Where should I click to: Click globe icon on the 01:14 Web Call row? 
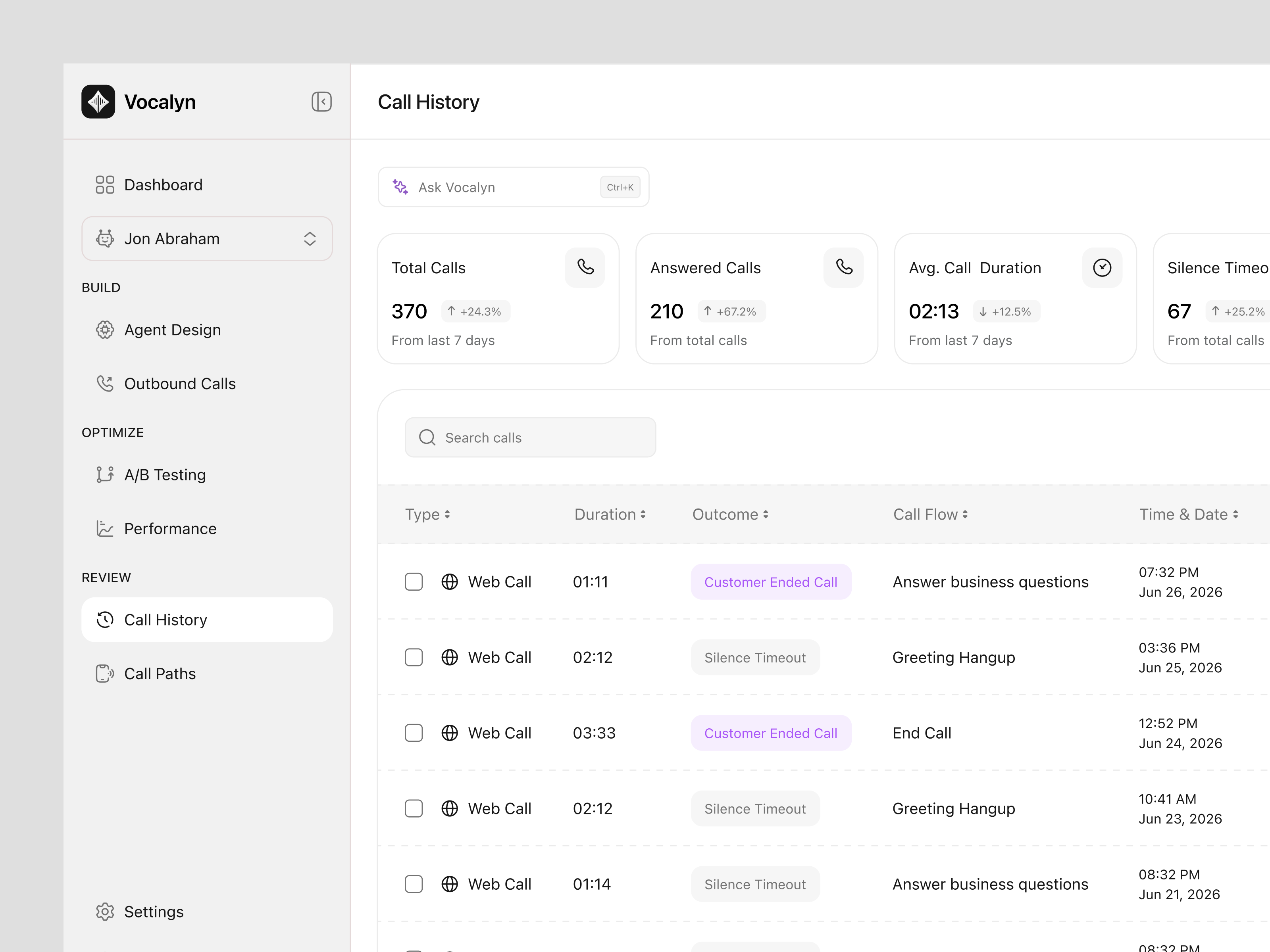[x=450, y=884]
